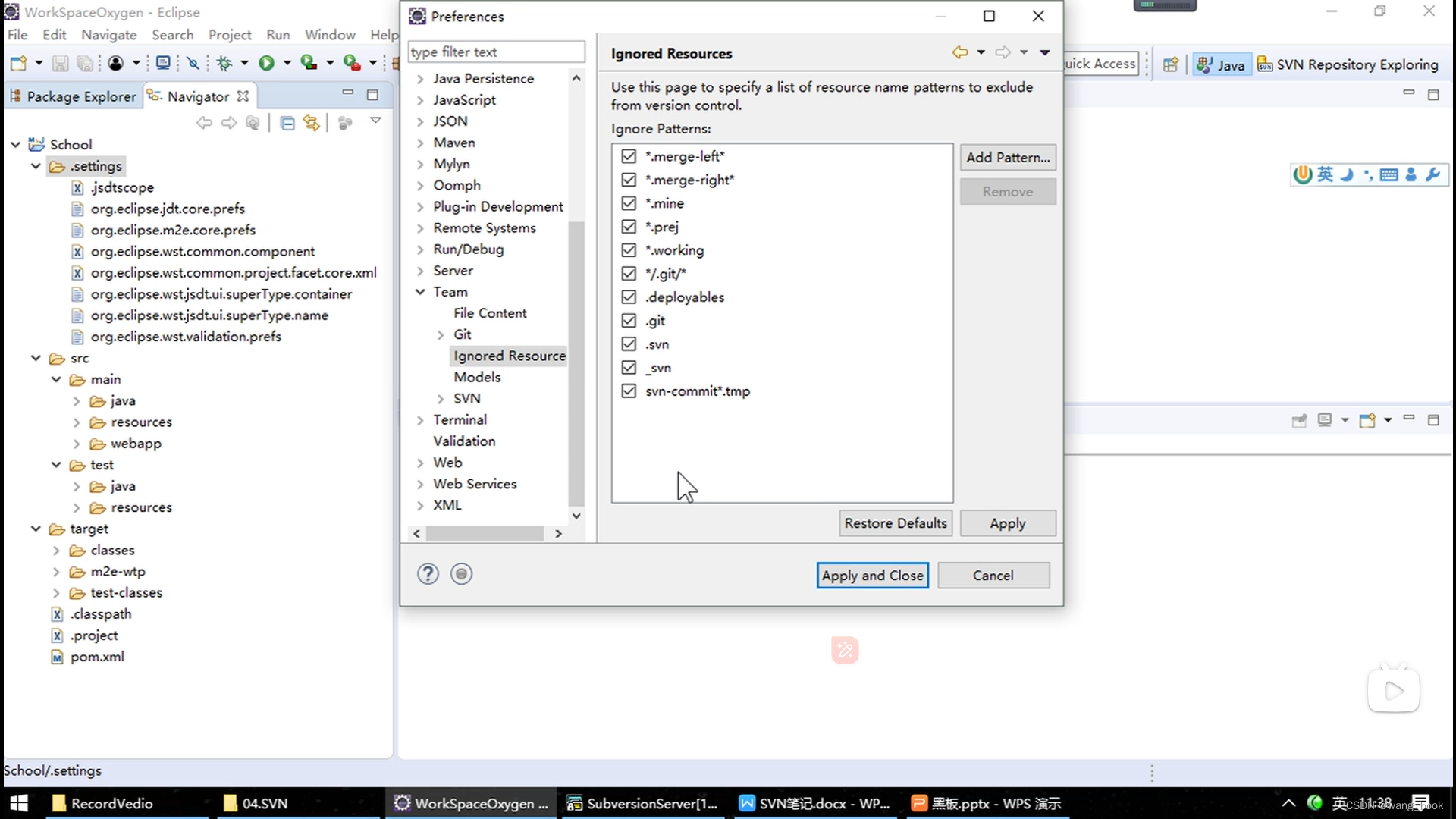Select the Navigator tab
This screenshot has height=819, width=1456.
(x=198, y=96)
